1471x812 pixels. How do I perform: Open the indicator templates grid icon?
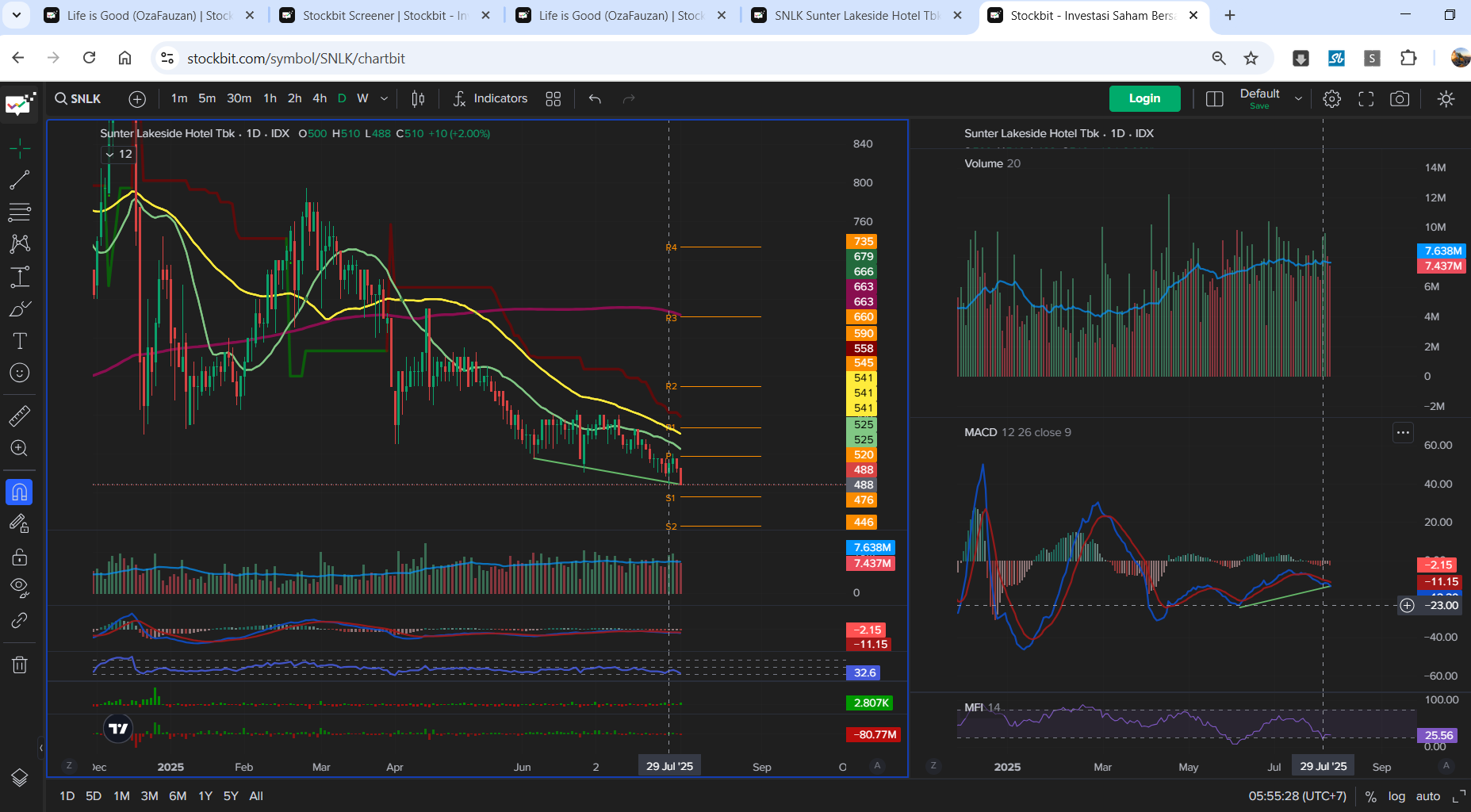pyautogui.click(x=554, y=99)
